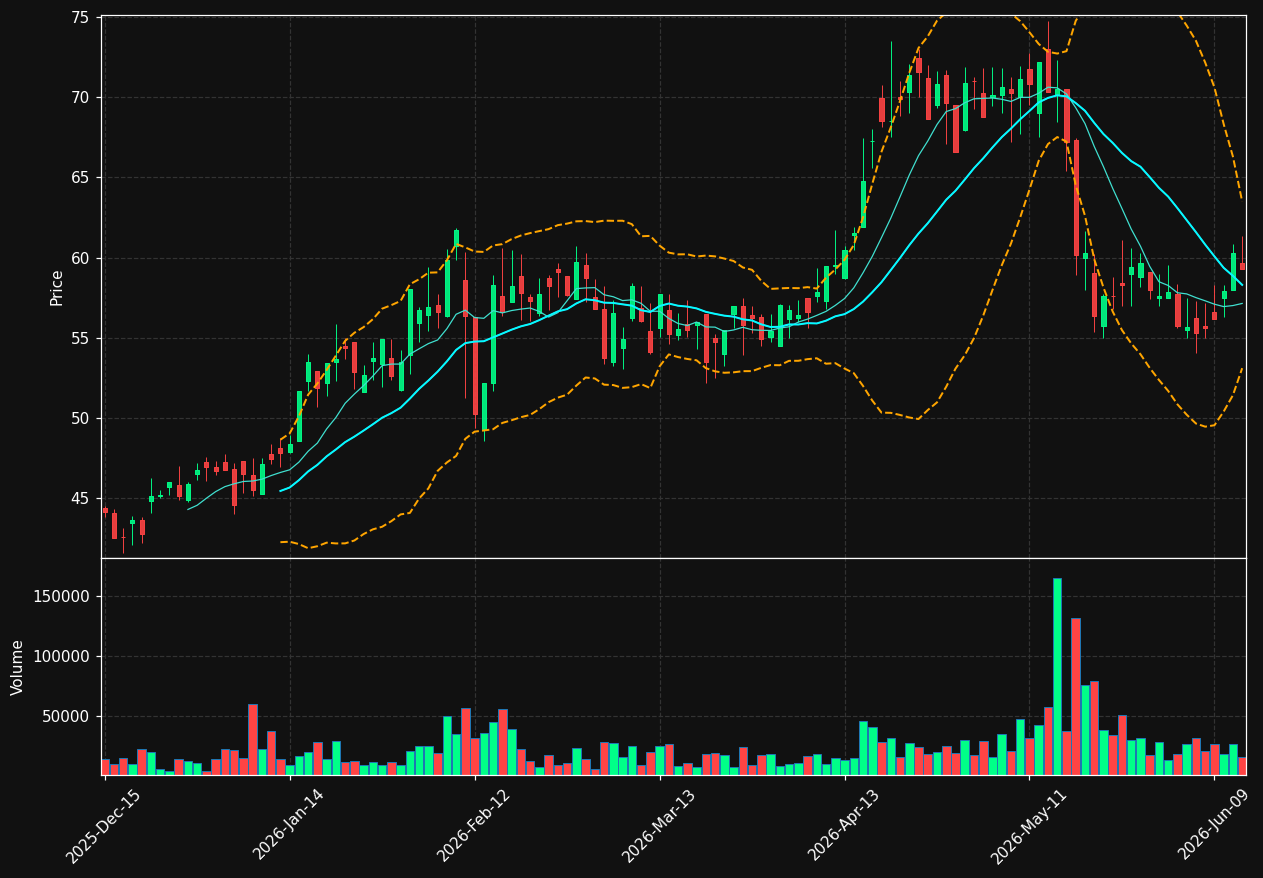1263x878 pixels.
Task: Click the Price axis title
Action: (x=57, y=288)
